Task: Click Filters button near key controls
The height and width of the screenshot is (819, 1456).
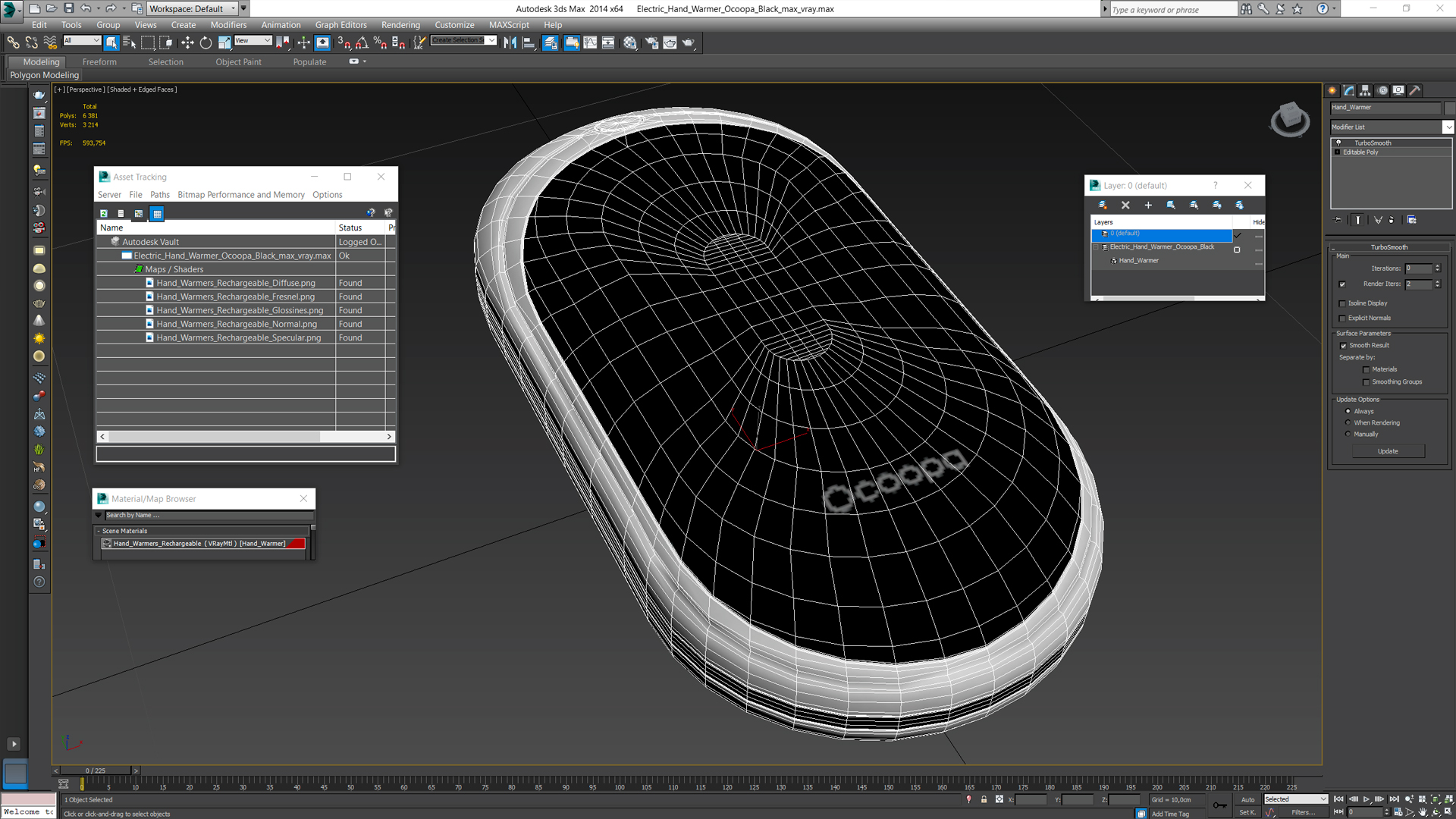Action: coord(1303,812)
